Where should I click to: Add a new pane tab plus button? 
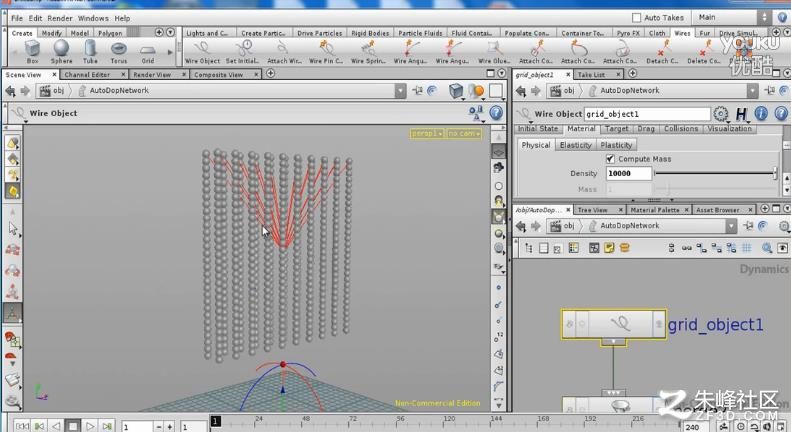(x=271, y=74)
